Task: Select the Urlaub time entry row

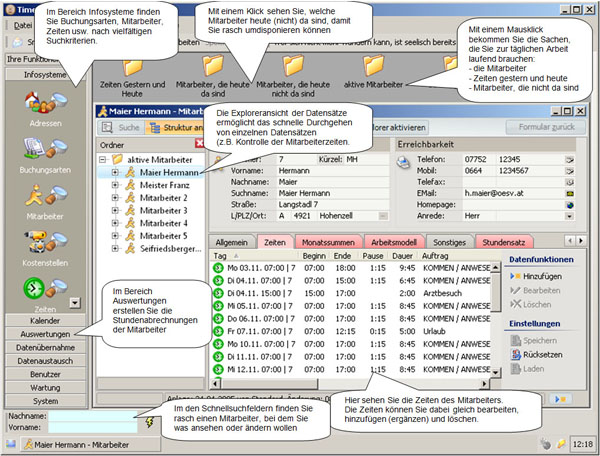Action: coord(351,331)
